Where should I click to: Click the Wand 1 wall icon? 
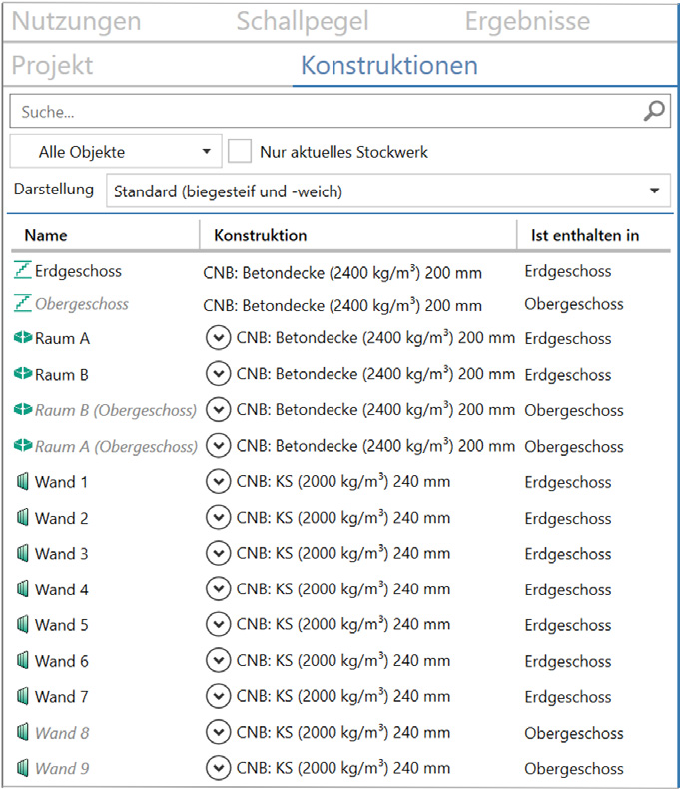click(x=23, y=482)
